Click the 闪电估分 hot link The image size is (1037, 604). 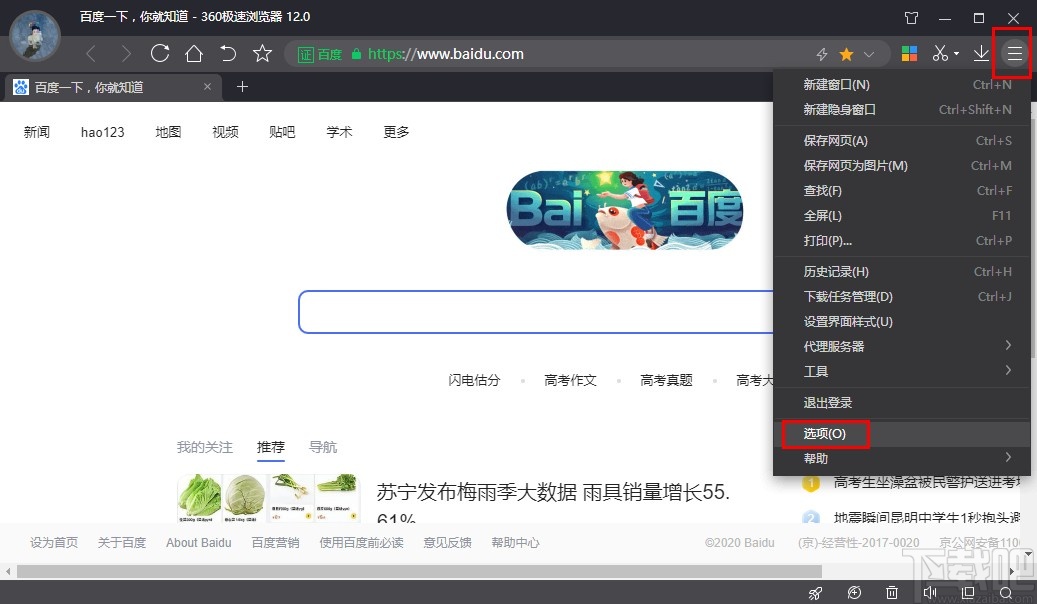coord(474,380)
